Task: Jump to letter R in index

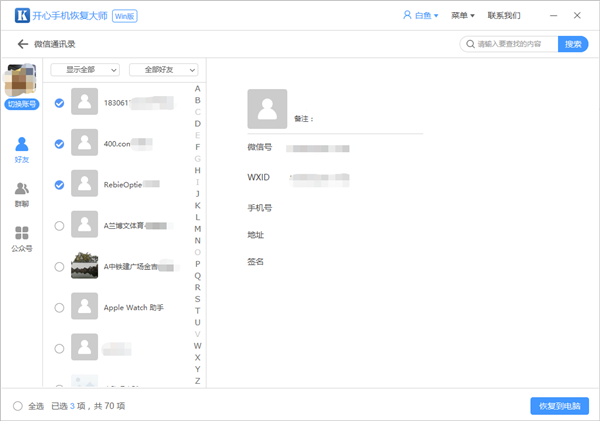Action: tap(197, 287)
